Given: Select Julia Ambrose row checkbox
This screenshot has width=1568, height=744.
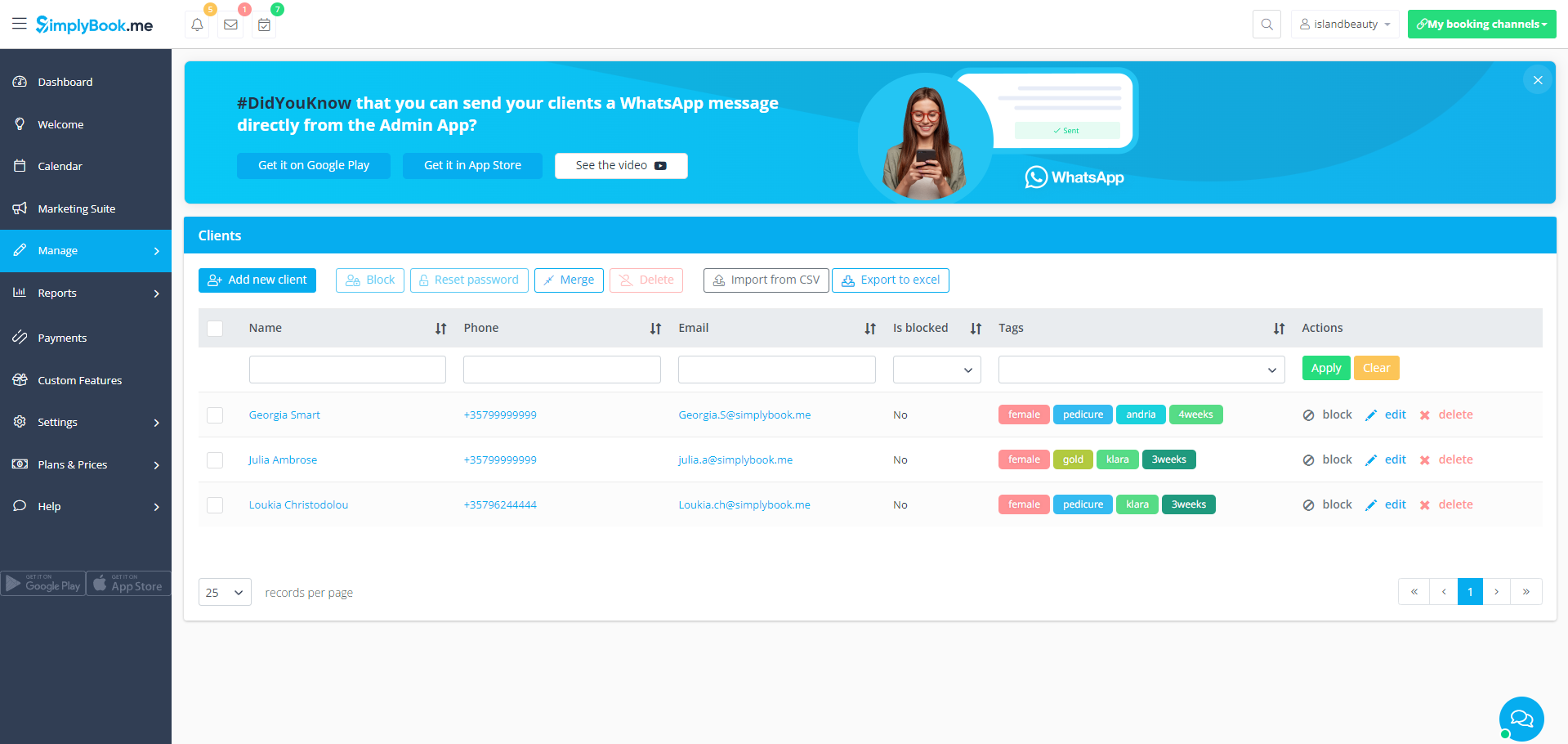Looking at the screenshot, I should click(x=215, y=460).
